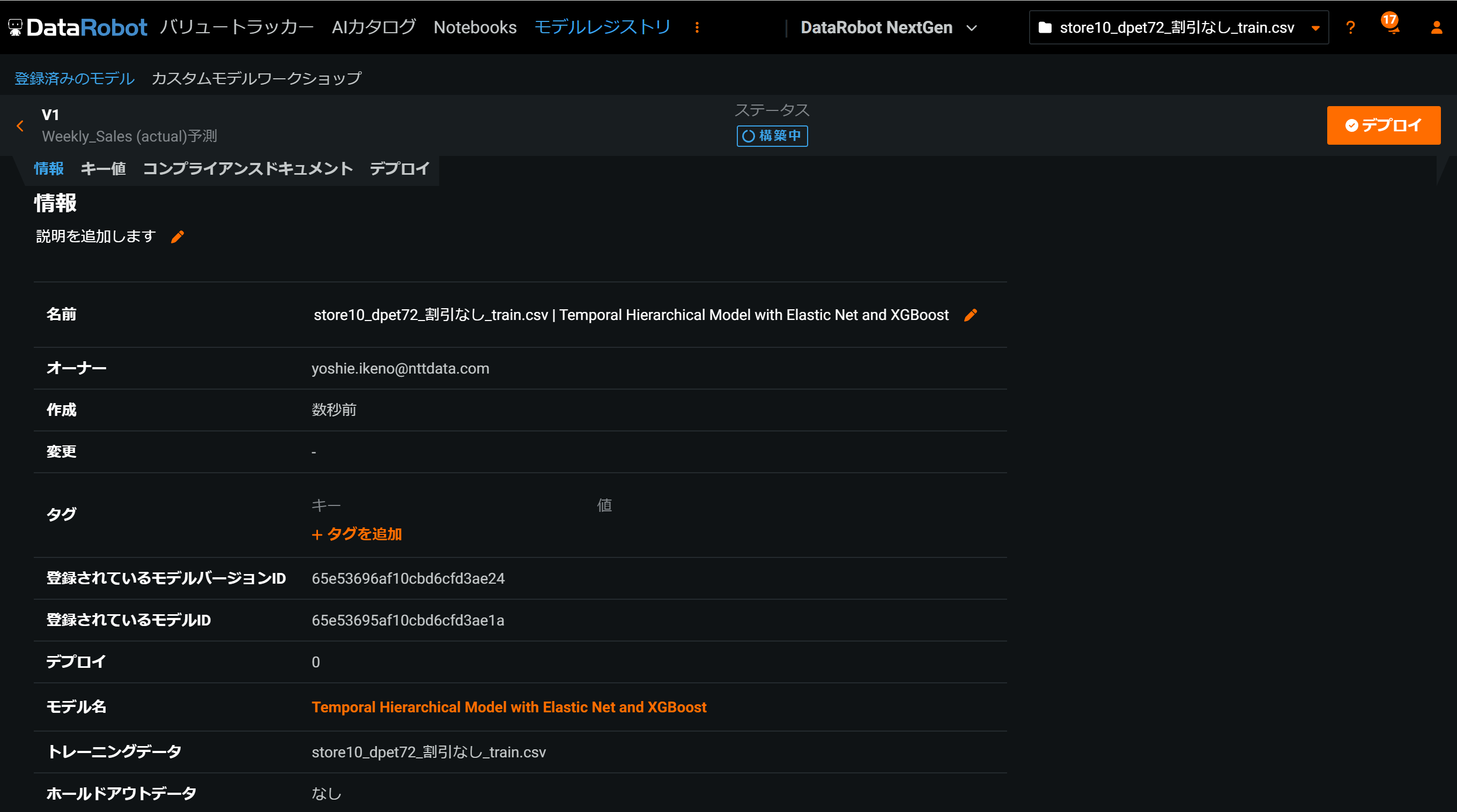
Task: Click the 構築中 status badge
Action: [772, 136]
